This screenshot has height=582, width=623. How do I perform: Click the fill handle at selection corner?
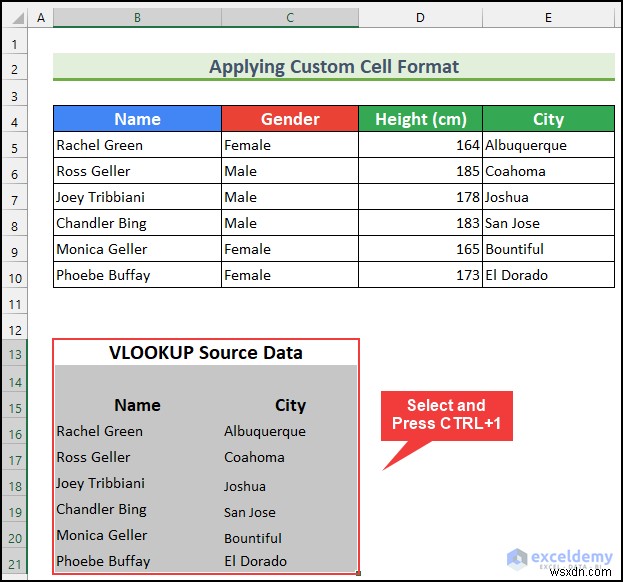[358, 573]
